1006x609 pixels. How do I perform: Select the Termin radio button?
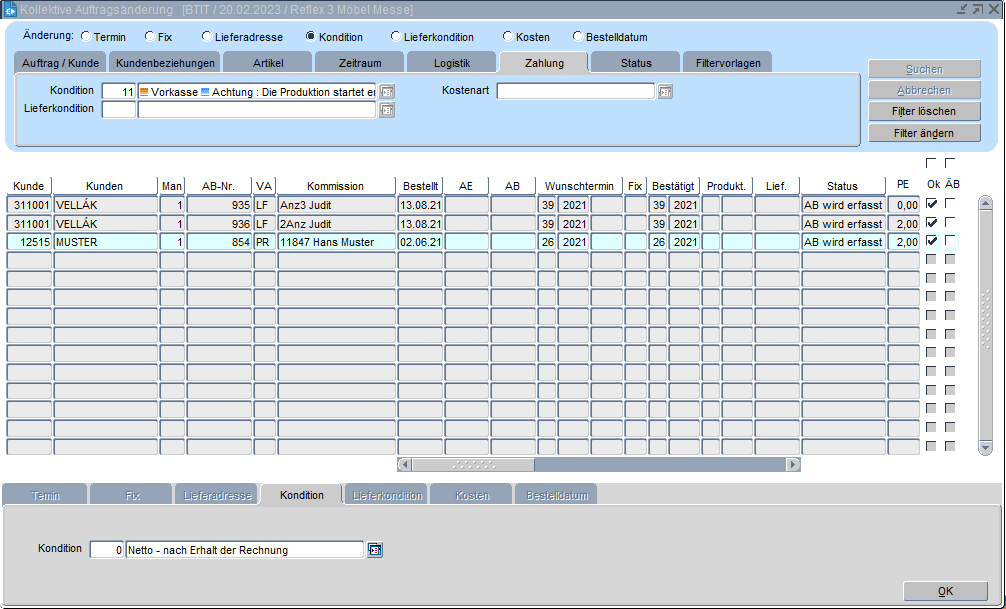pyautogui.click(x=87, y=37)
